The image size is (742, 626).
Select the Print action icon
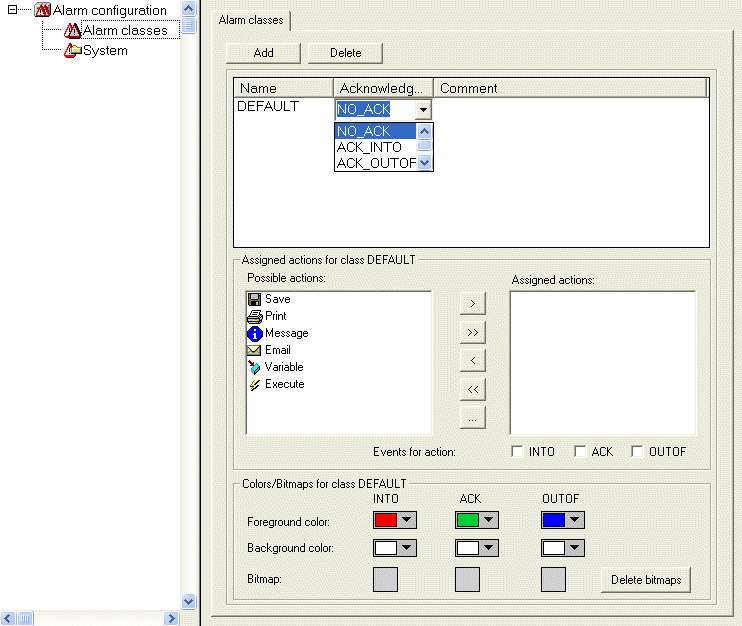pos(254,316)
